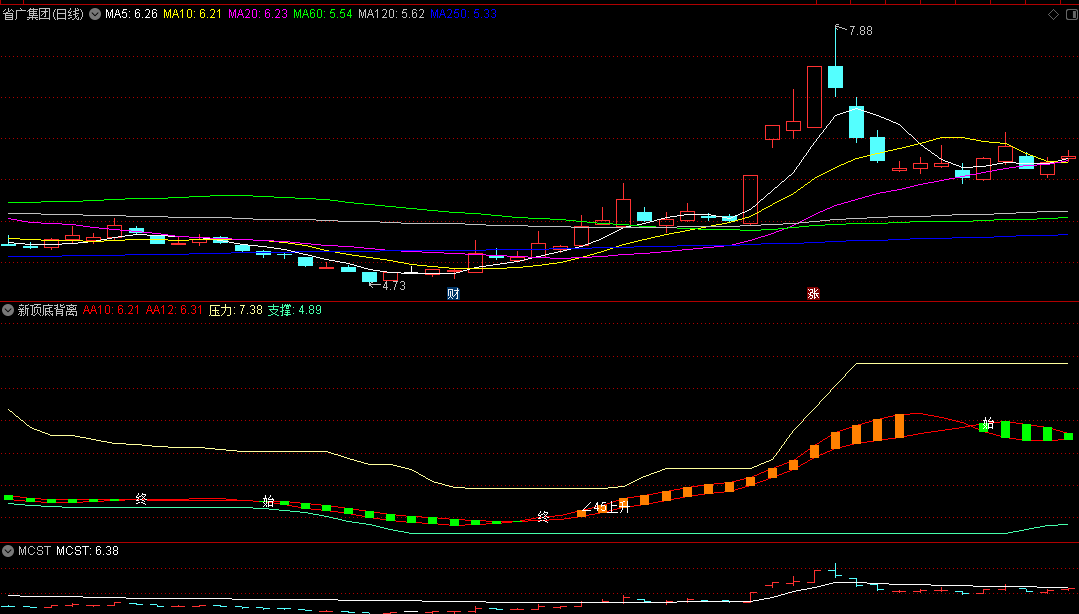This screenshot has height=614, width=1079.
Task: Click the AA10: 6.21 value
Action: (111, 310)
